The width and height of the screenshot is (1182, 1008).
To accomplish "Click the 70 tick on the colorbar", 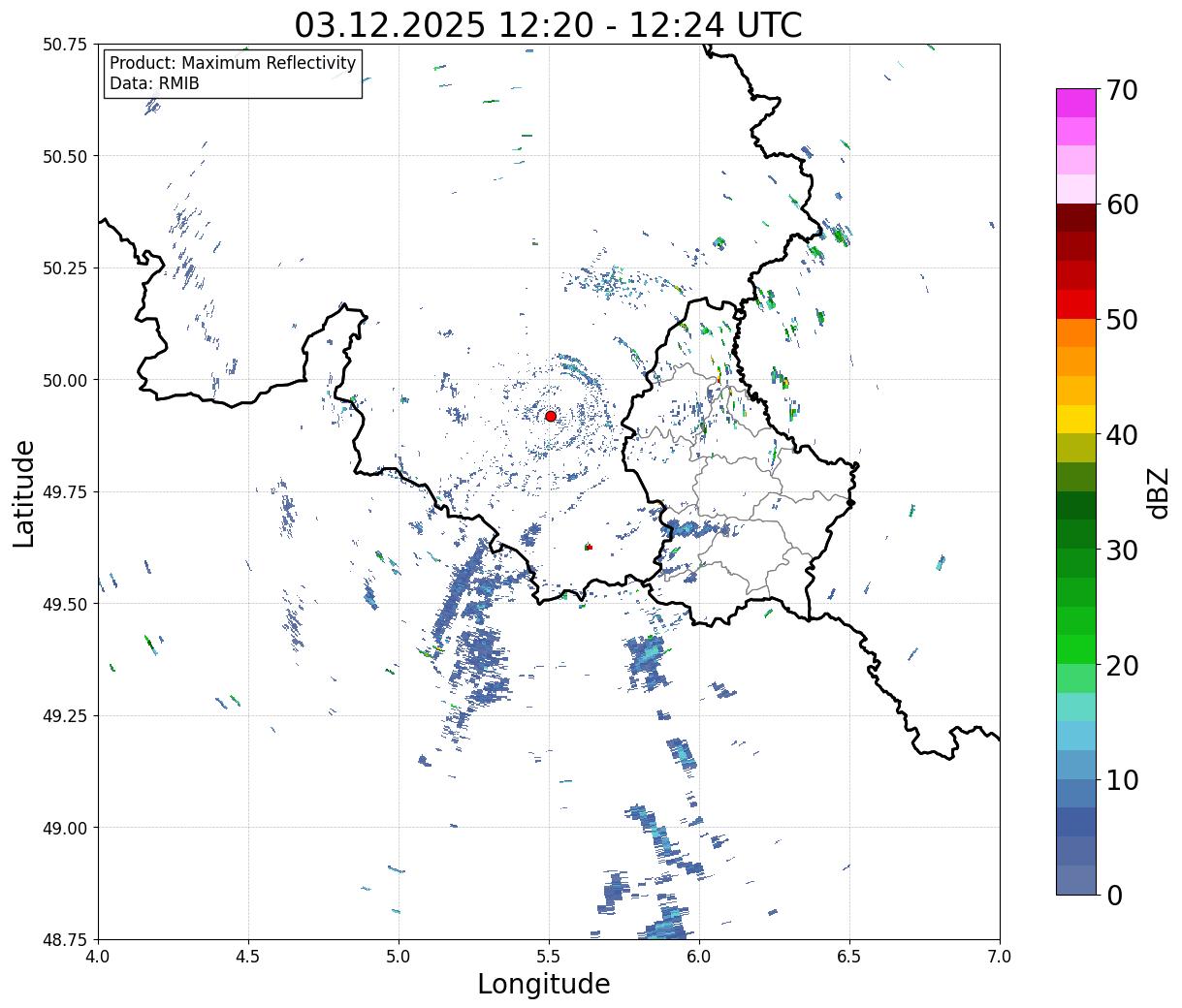I will tap(1121, 89).
